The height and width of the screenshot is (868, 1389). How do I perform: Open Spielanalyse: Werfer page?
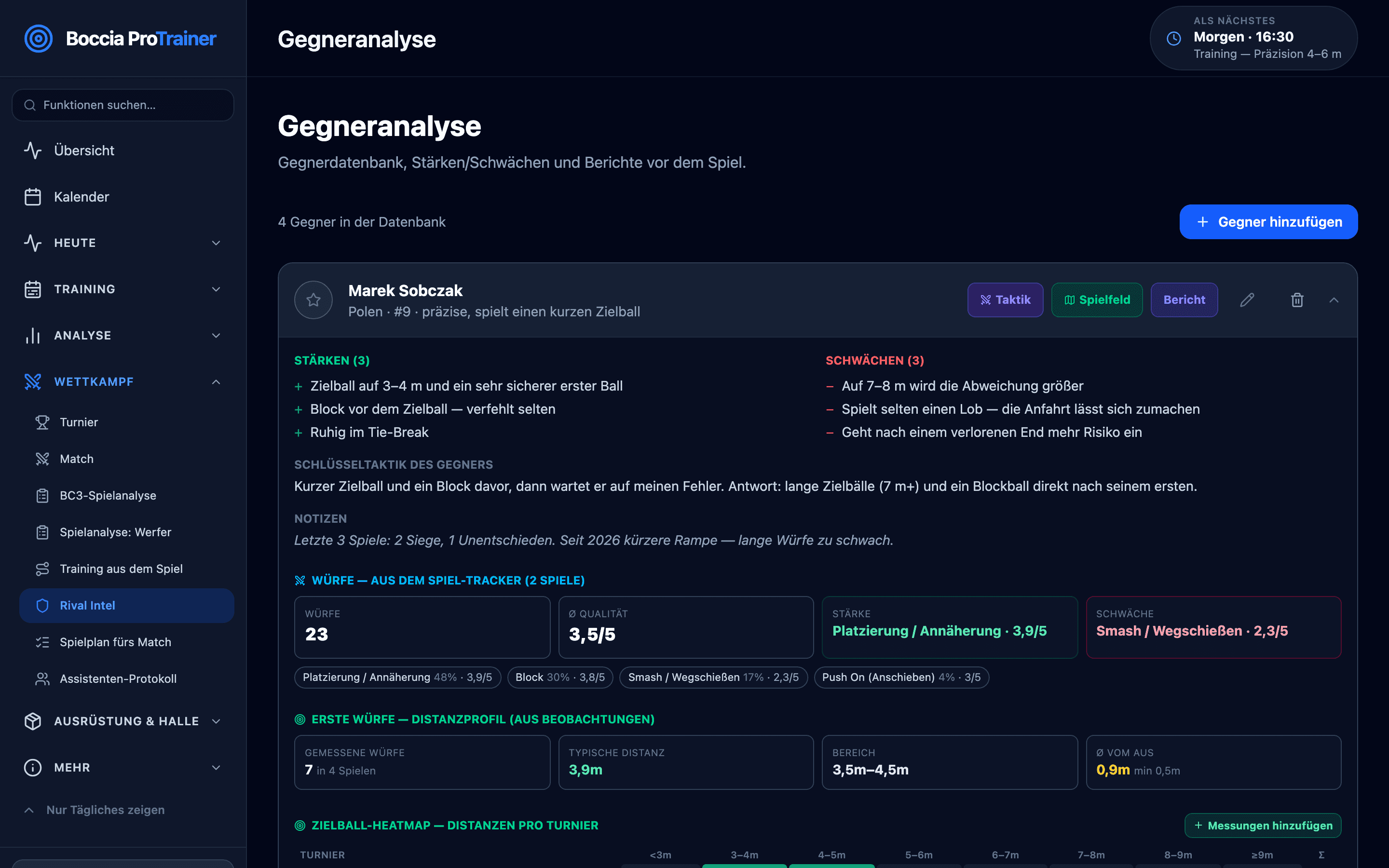(127, 532)
